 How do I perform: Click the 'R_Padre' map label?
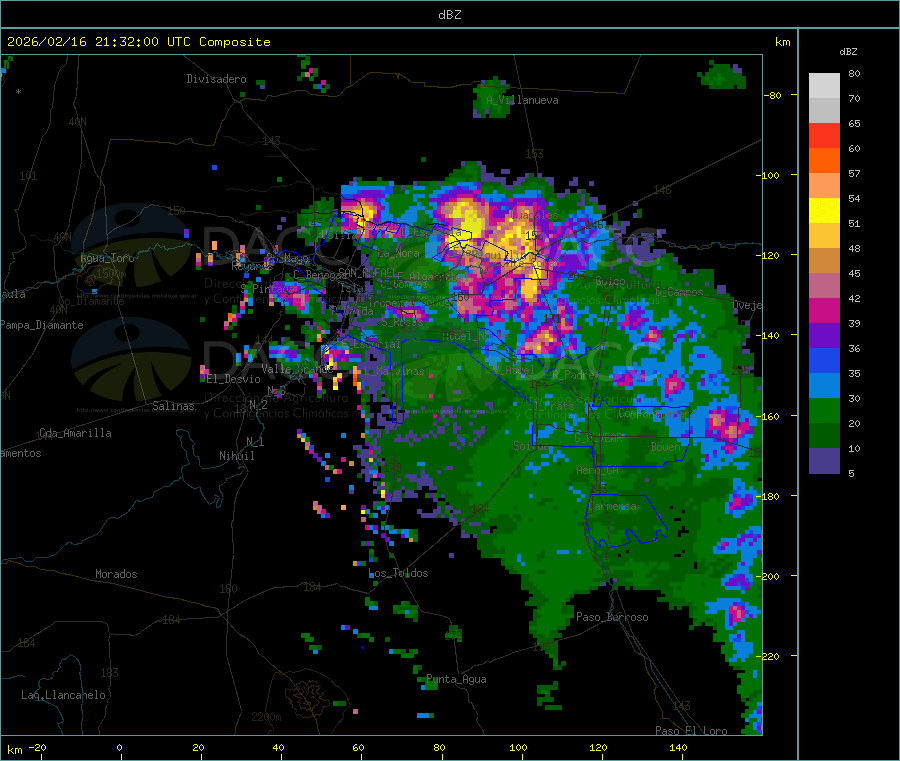tap(573, 375)
